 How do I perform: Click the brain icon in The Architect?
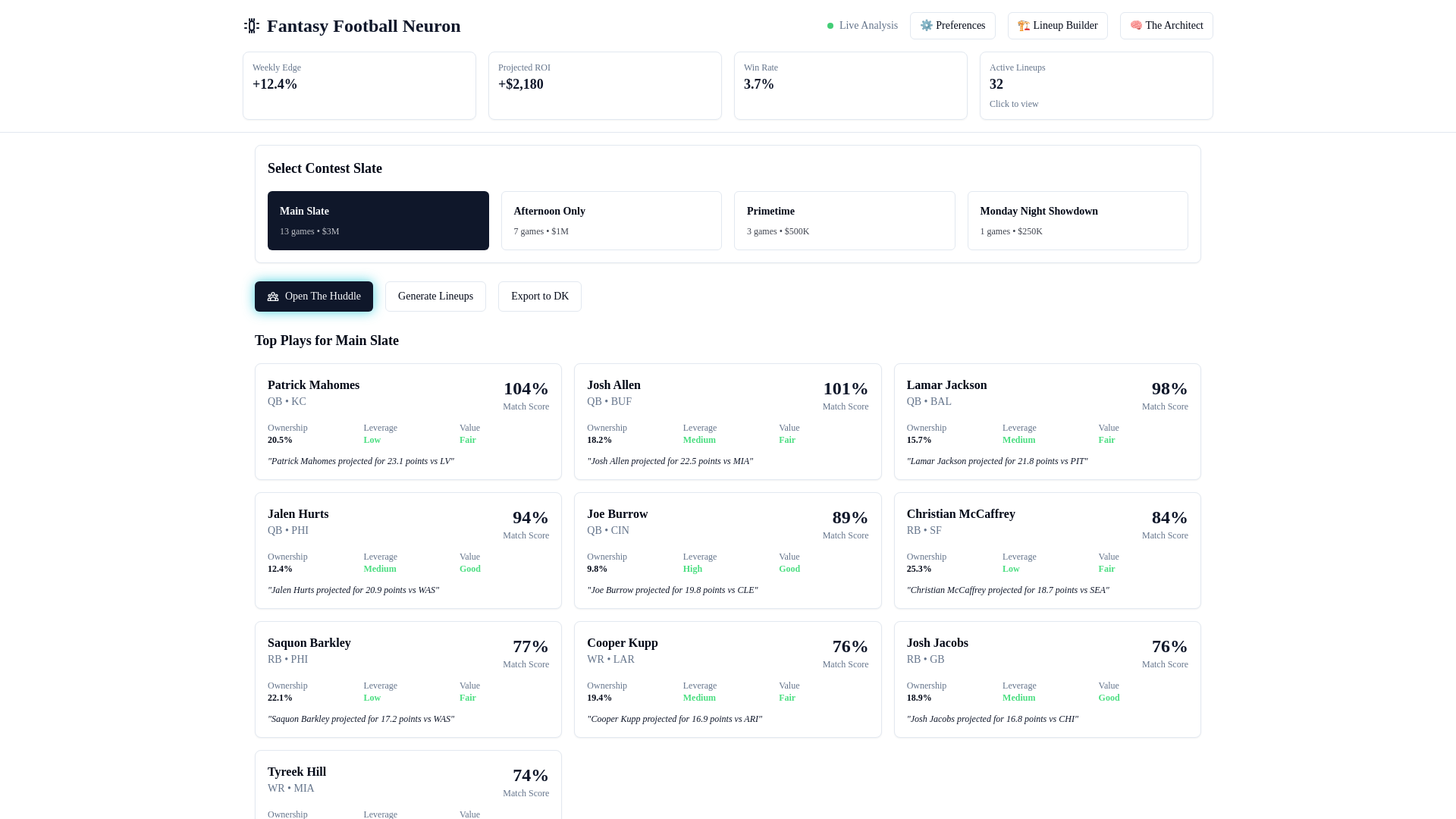tap(1136, 26)
